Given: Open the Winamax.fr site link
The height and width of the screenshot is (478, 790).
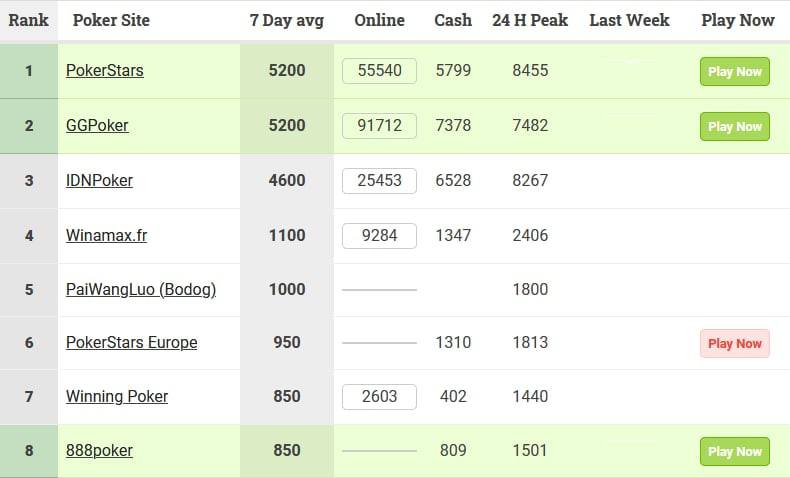Looking at the screenshot, I should point(107,236).
